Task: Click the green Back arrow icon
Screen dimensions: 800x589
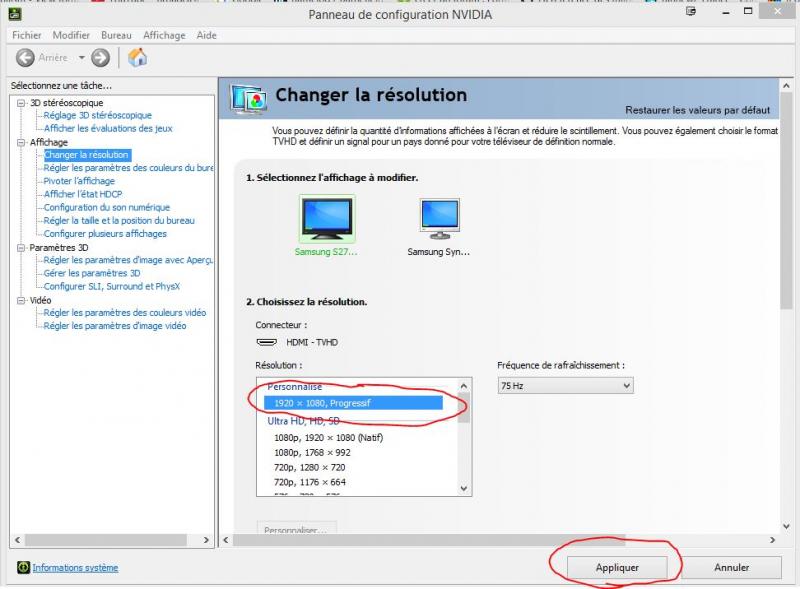Action: (25, 58)
